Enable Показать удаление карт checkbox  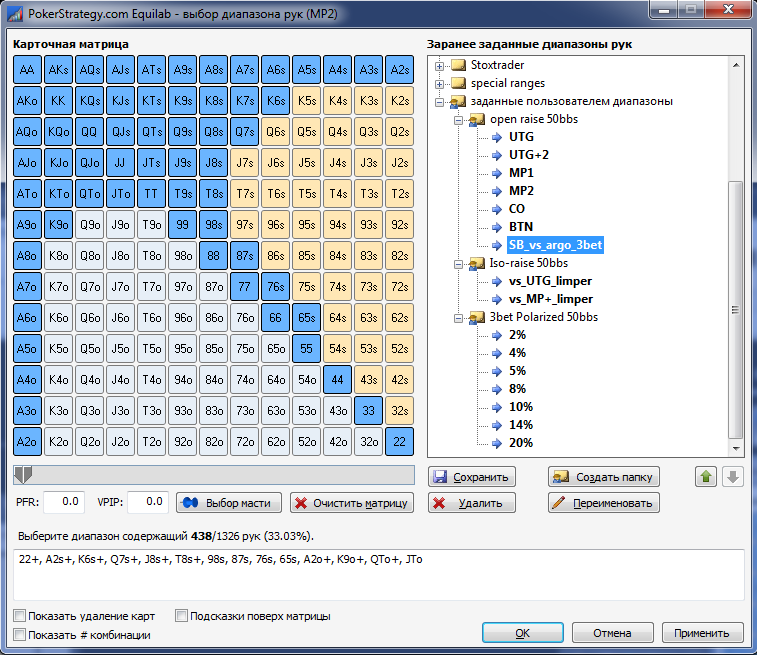(x=20, y=616)
